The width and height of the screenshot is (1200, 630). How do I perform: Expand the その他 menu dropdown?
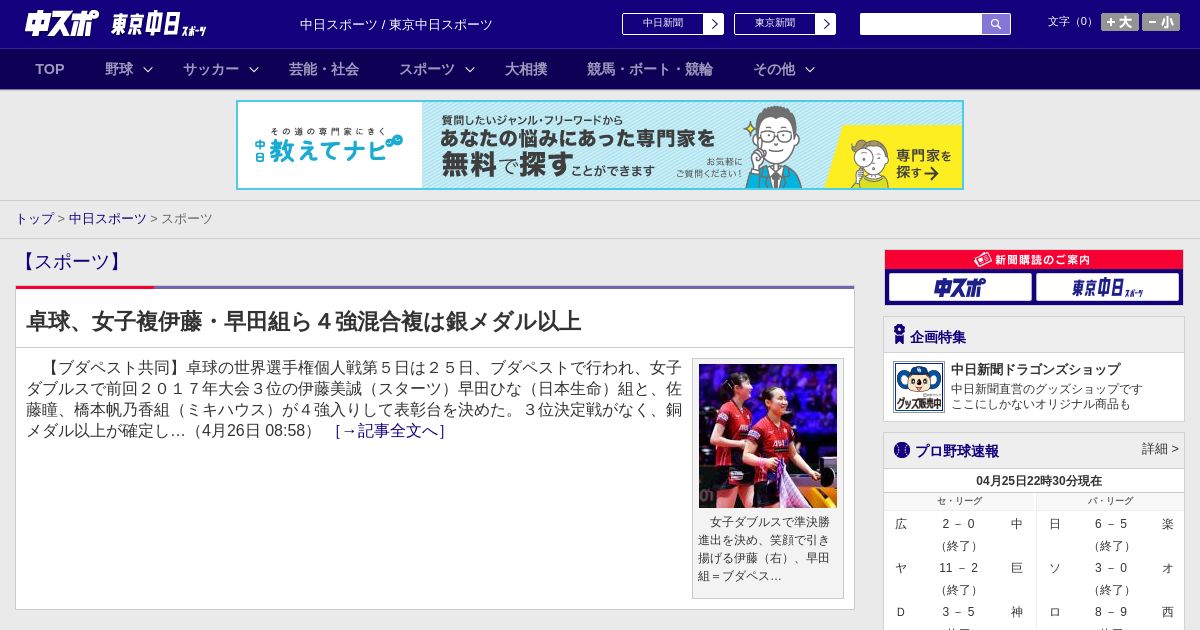[x=784, y=69]
